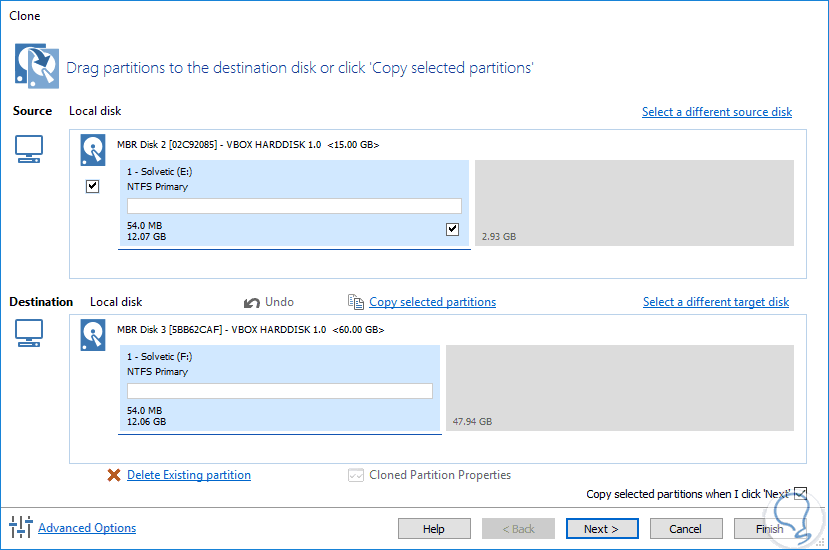Viewport: 829px width, 550px height.
Task: Open Select a different source disk
Action: (716, 112)
